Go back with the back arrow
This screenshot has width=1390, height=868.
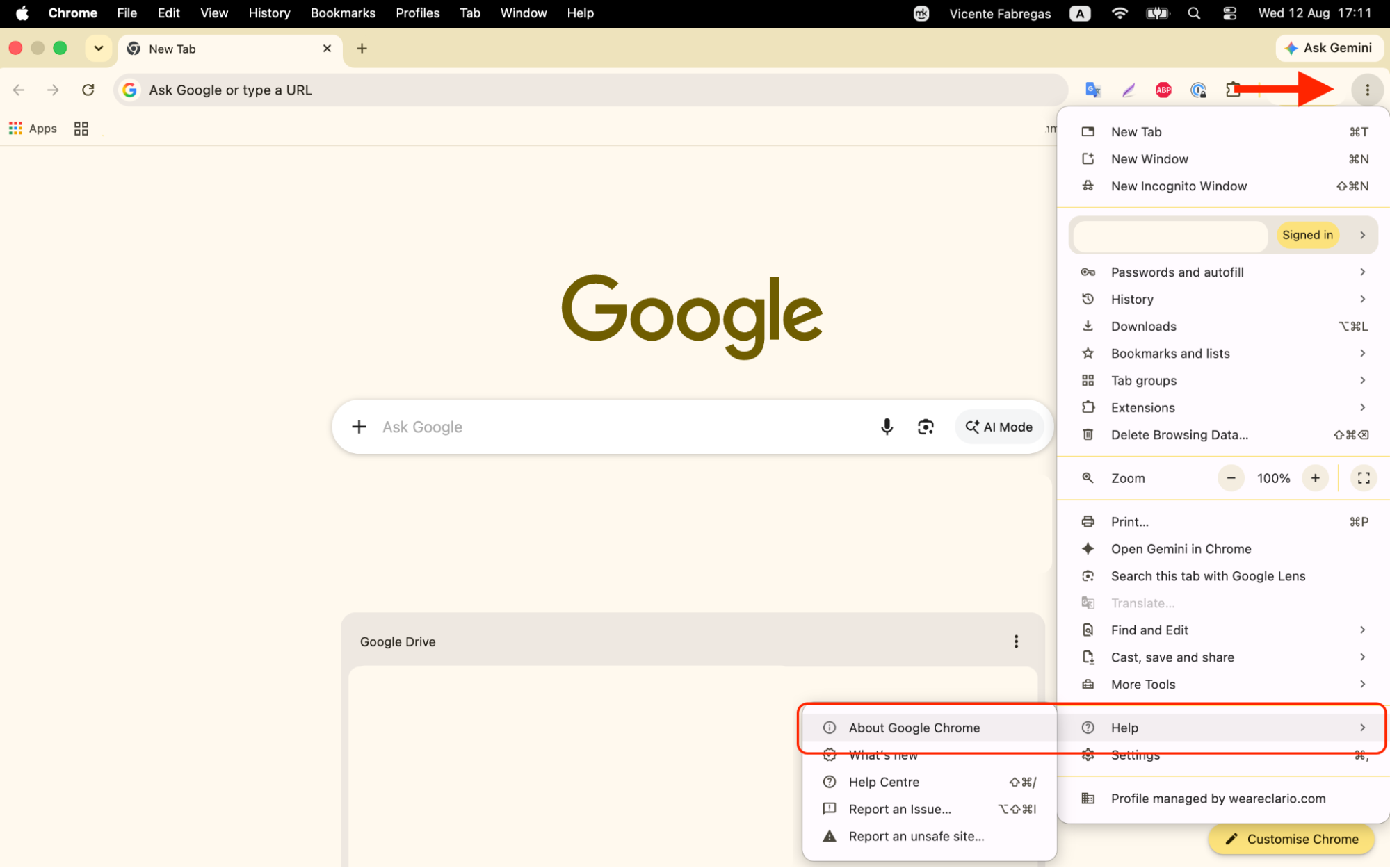(19, 90)
